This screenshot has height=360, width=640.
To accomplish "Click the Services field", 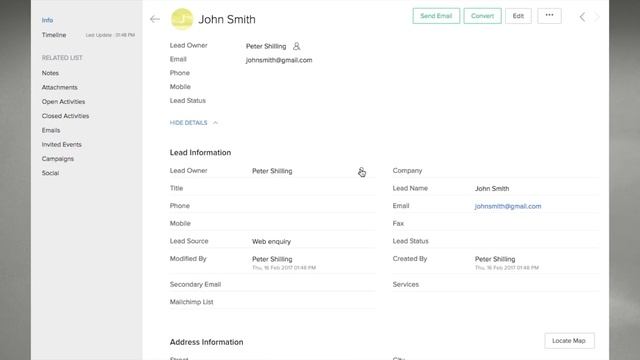I will (496, 284).
